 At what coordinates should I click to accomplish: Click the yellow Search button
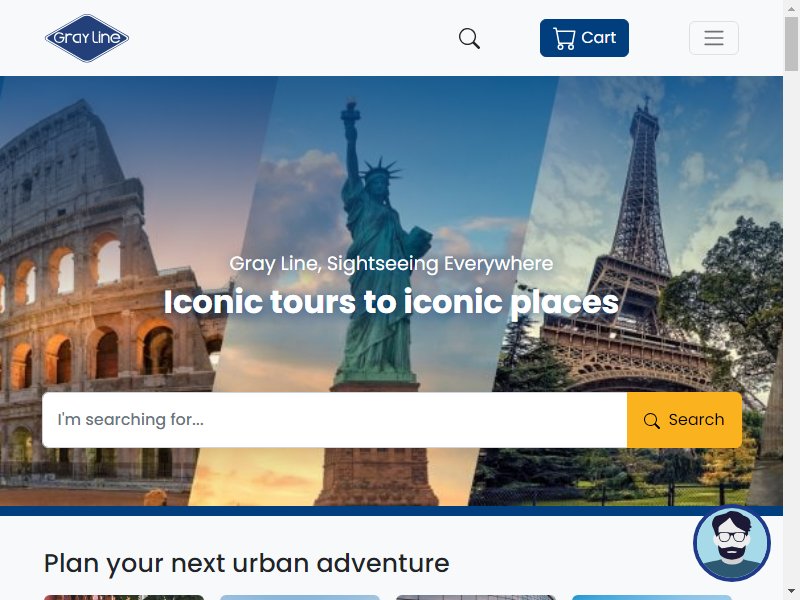click(x=684, y=420)
